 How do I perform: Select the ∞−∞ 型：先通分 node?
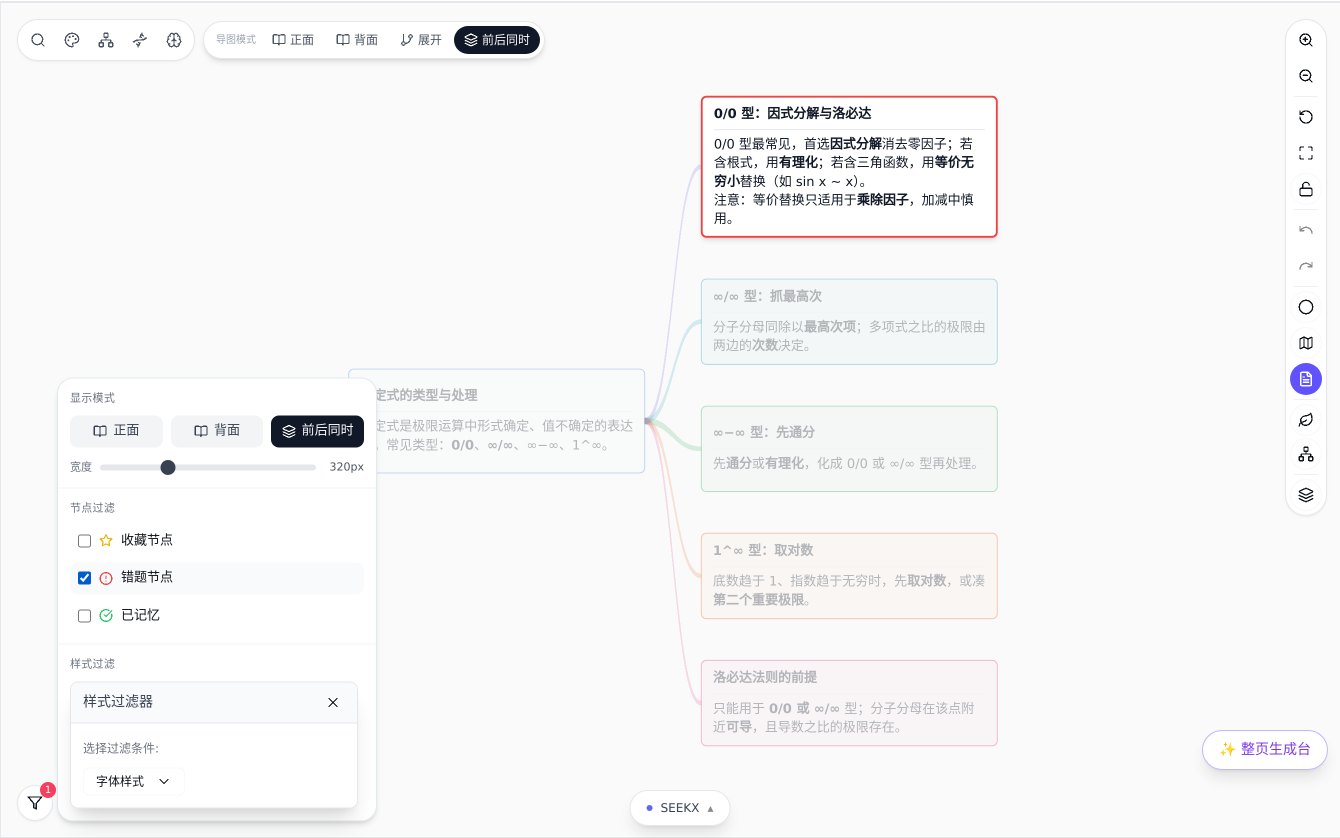pos(849,449)
